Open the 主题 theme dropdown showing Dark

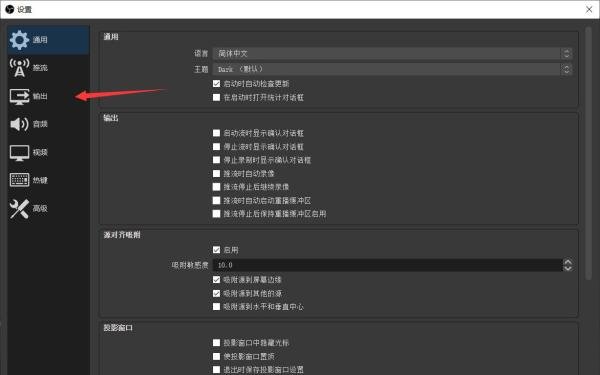pos(392,69)
